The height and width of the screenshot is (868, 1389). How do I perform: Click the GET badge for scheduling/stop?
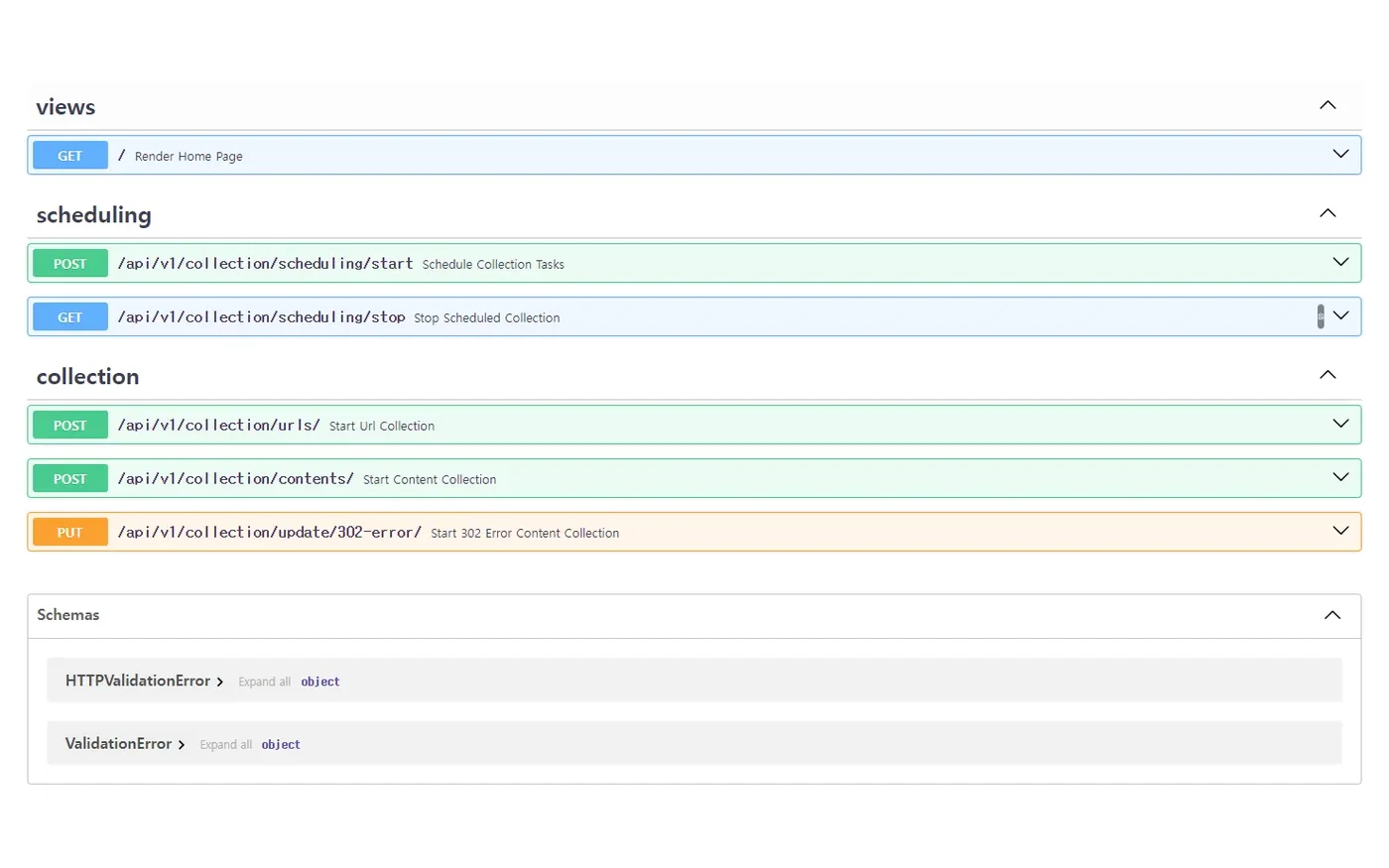[x=70, y=317]
